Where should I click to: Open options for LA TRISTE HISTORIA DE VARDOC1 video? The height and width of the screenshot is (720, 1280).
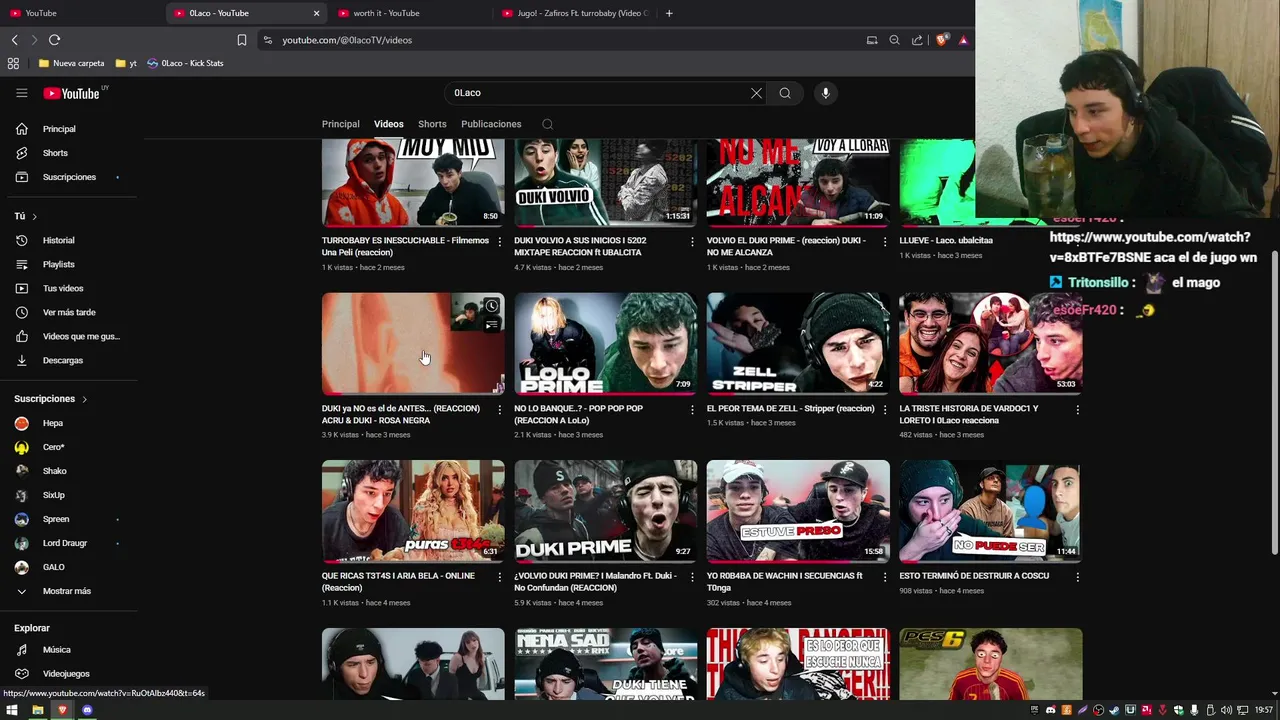click(1077, 409)
